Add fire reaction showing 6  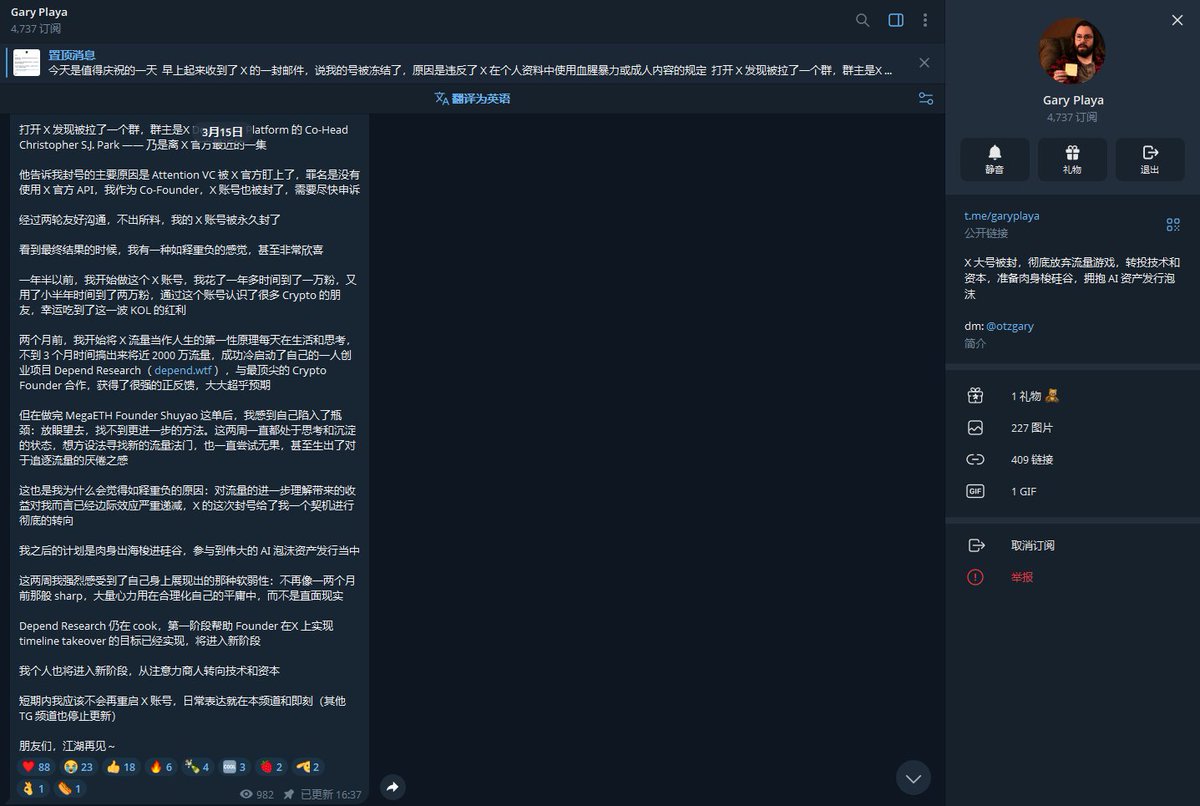161,767
